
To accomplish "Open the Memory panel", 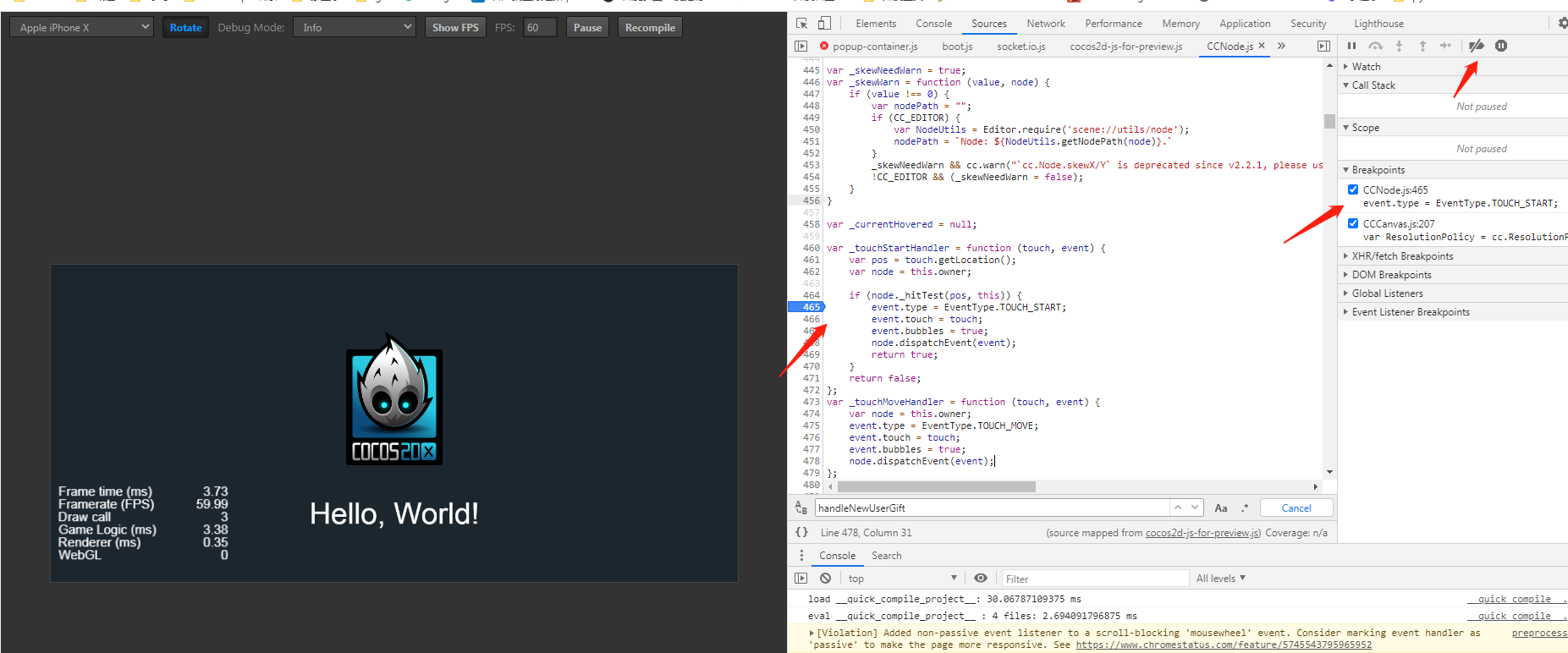I will coord(1180,24).
